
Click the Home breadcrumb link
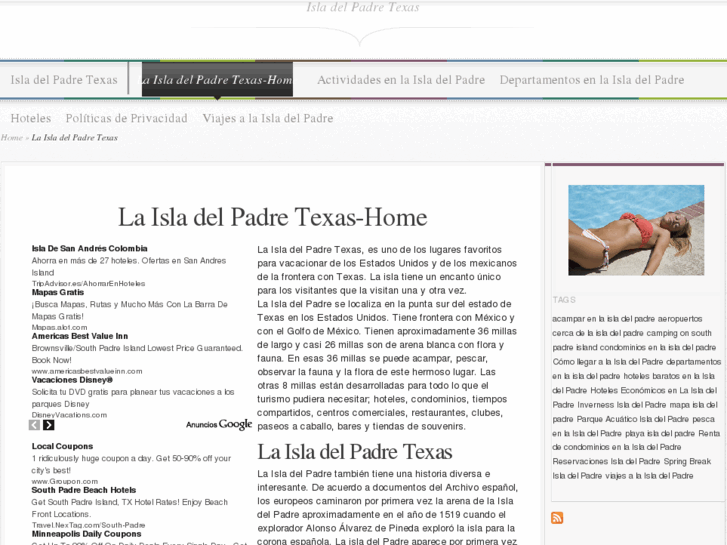click(x=12, y=137)
